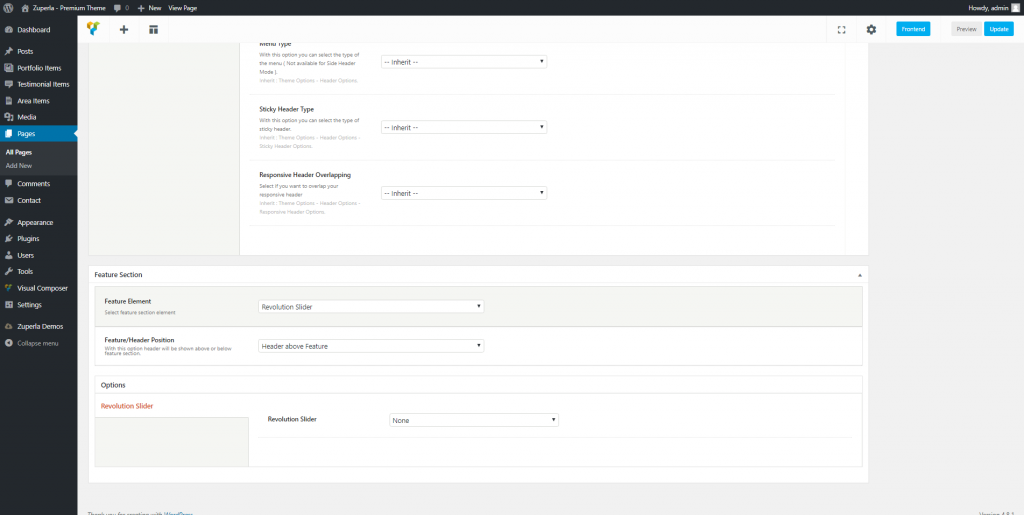The width and height of the screenshot is (1024, 515).
Task: Click the Update button
Action: coord(998,29)
